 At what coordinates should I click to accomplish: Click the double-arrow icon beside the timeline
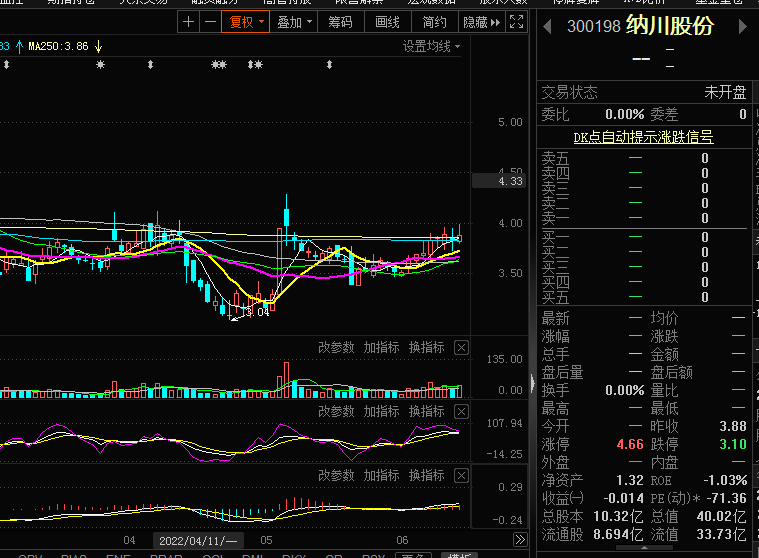[x=520, y=540]
